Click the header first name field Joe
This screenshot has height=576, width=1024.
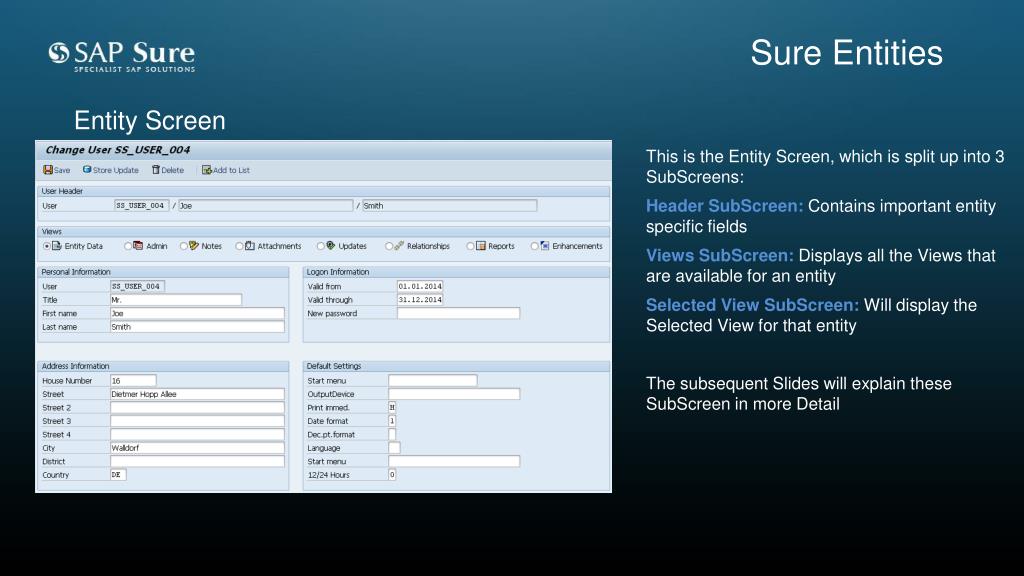click(266, 206)
